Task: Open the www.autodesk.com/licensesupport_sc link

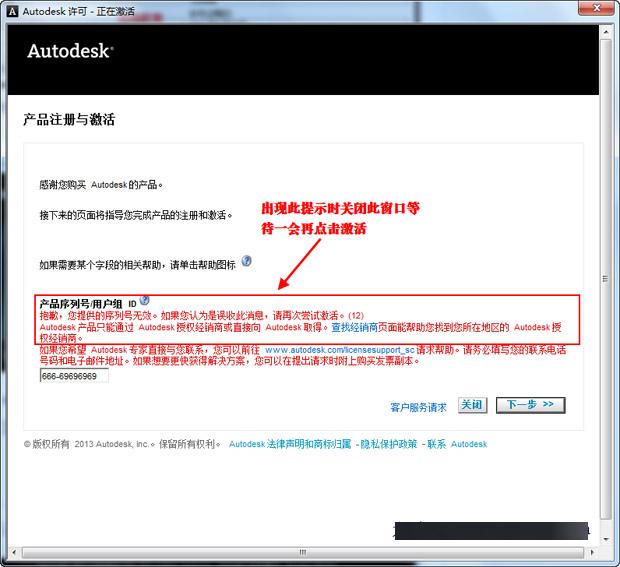Action: [340, 350]
